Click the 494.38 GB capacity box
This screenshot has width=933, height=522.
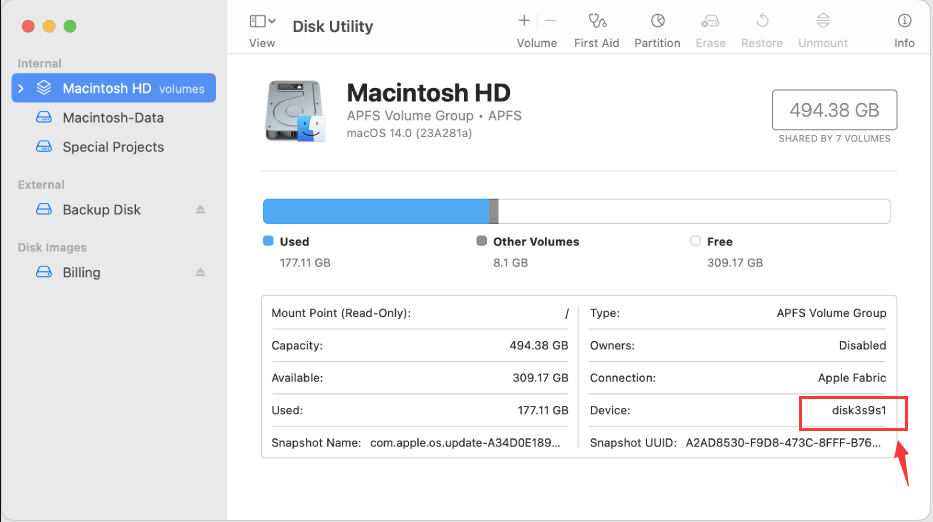pyautogui.click(x=834, y=110)
